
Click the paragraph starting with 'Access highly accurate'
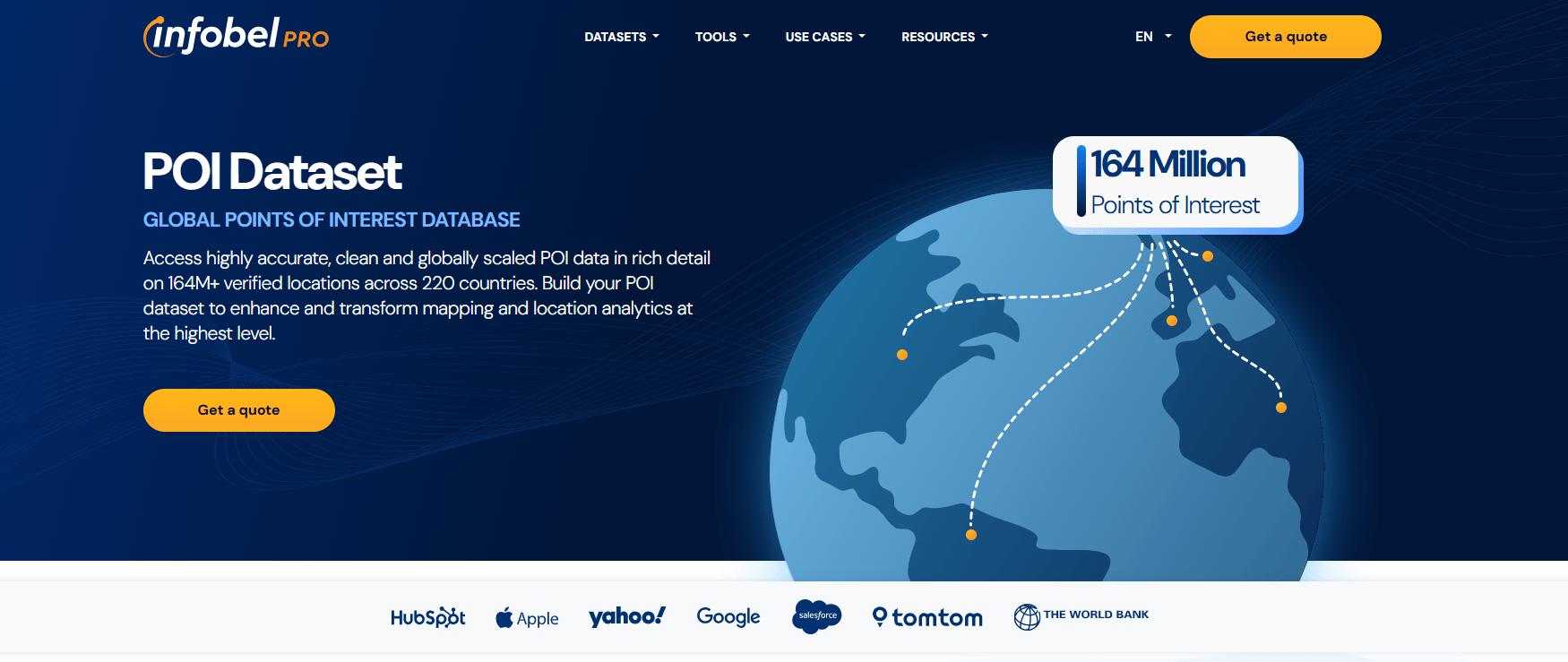tap(426, 296)
